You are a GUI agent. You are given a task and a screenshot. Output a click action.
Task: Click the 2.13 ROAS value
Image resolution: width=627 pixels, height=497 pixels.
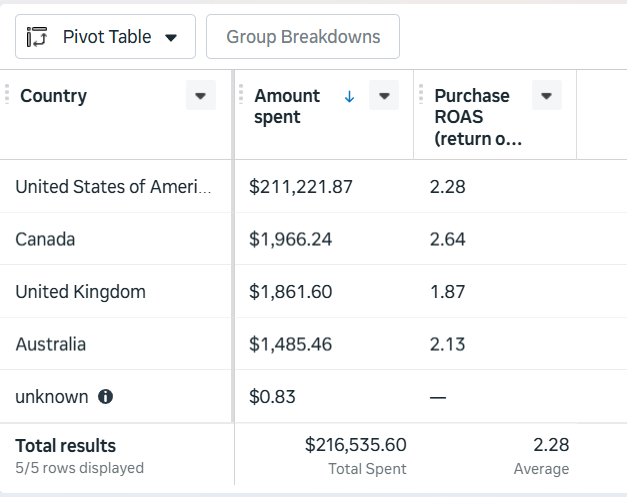[x=447, y=344]
